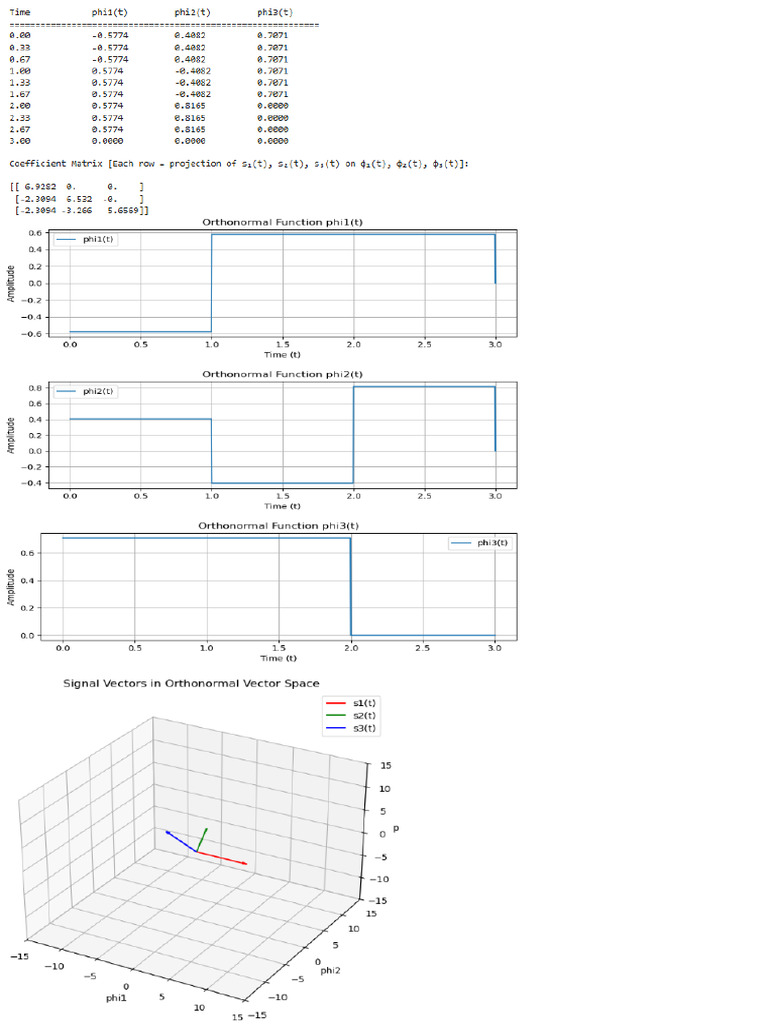The width and height of the screenshot is (768, 1024).
Task: Click the red s1 vector arrow
Action: click(x=222, y=858)
